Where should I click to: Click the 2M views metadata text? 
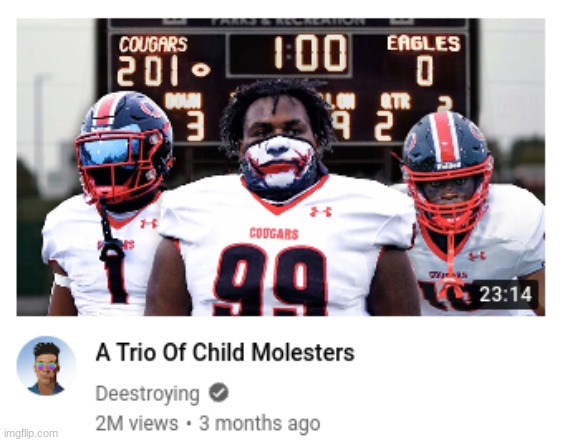(x=137, y=423)
